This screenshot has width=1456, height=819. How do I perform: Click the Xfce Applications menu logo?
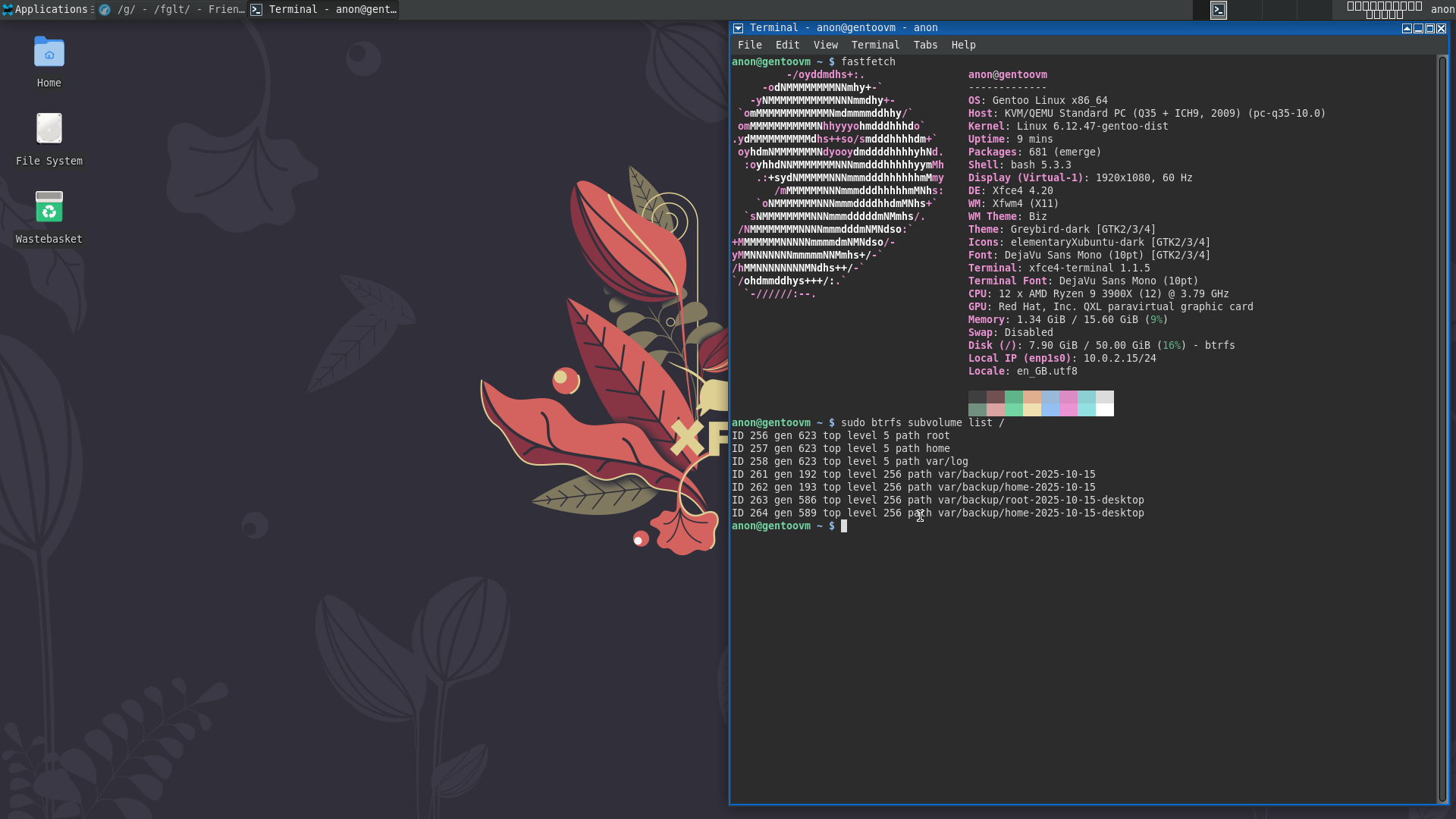[8, 10]
